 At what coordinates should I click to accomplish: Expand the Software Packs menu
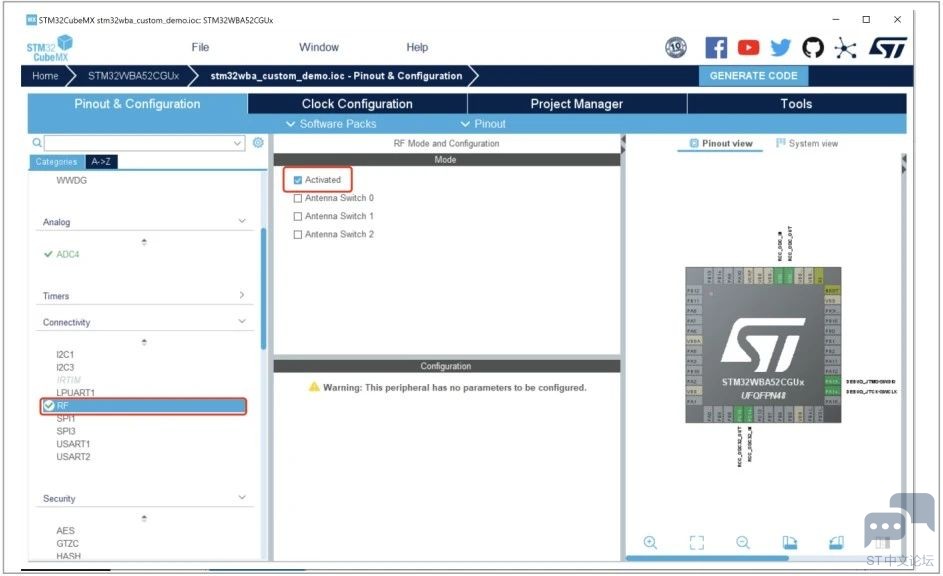click(331, 124)
